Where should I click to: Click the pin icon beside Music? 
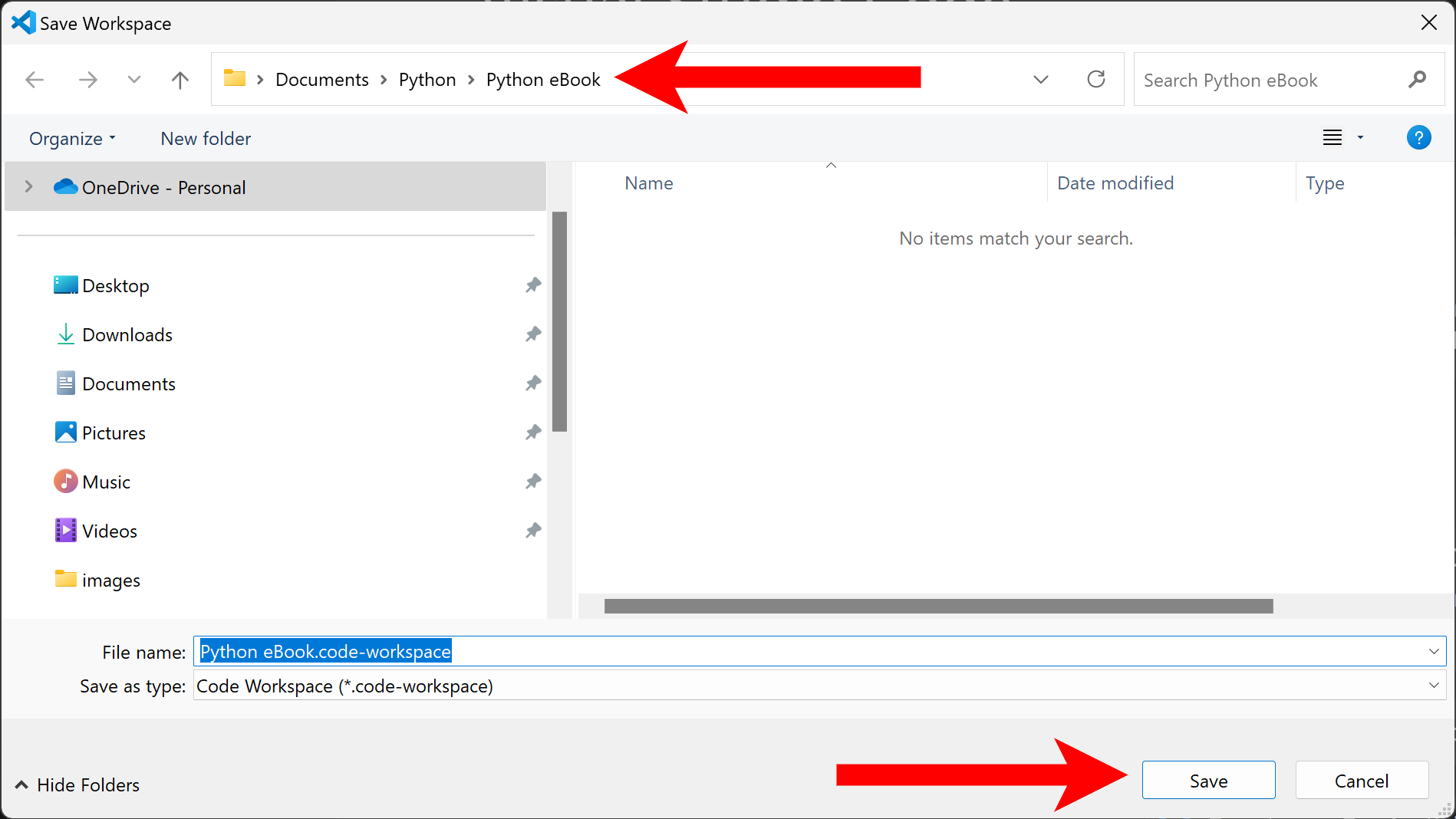533,482
